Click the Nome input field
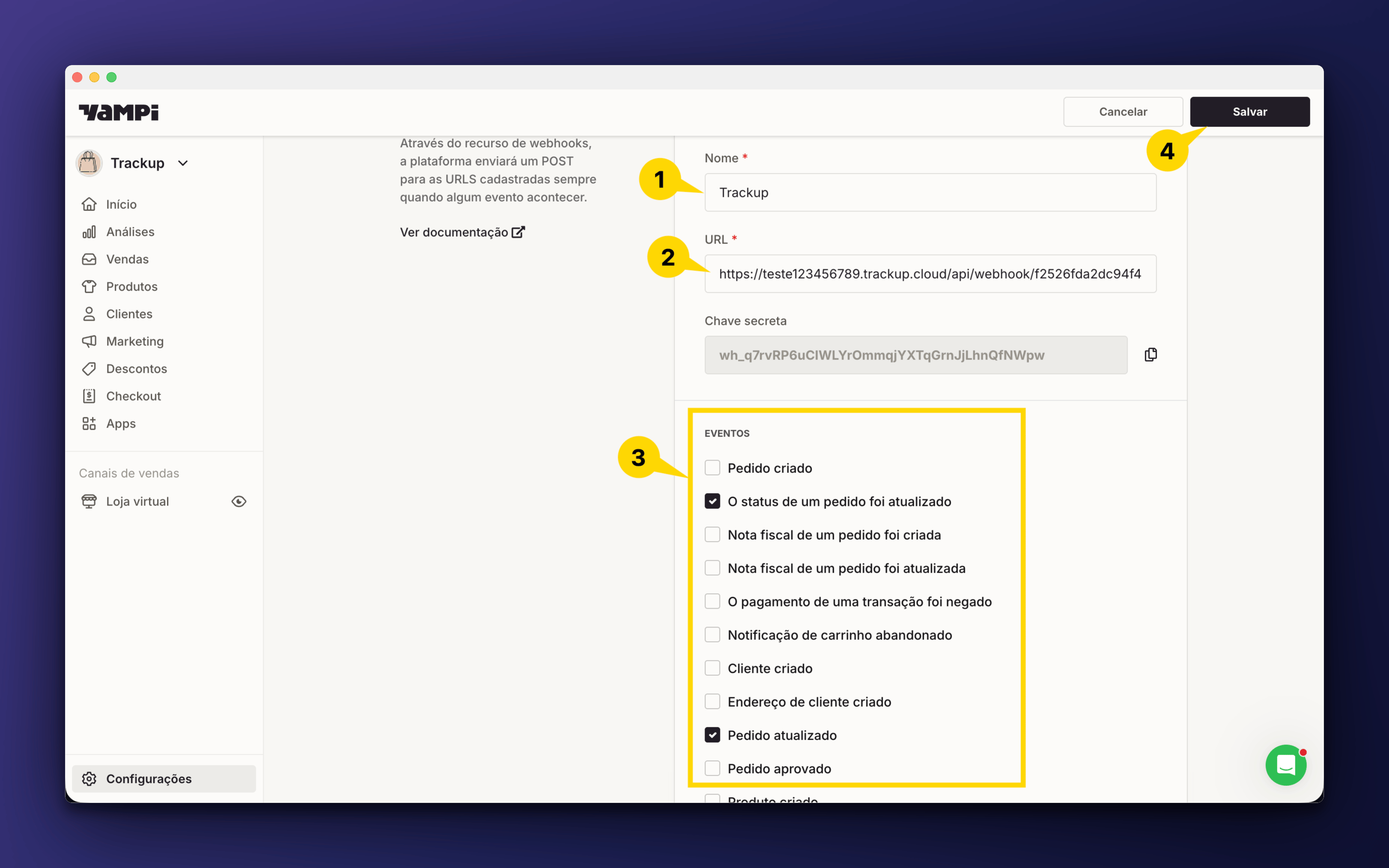Image resolution: width=1389 pixels, height=868 pixels. click(931, 192)
